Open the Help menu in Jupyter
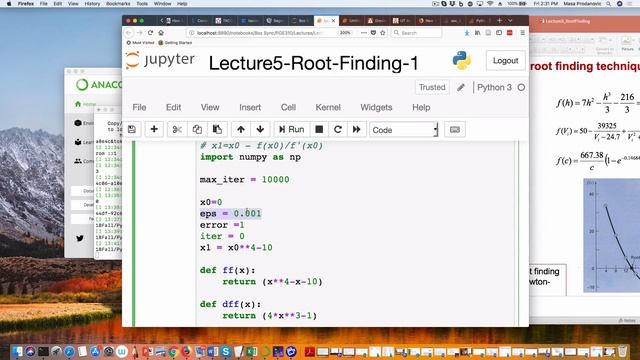Screen dimensions: 640x360 421,107
